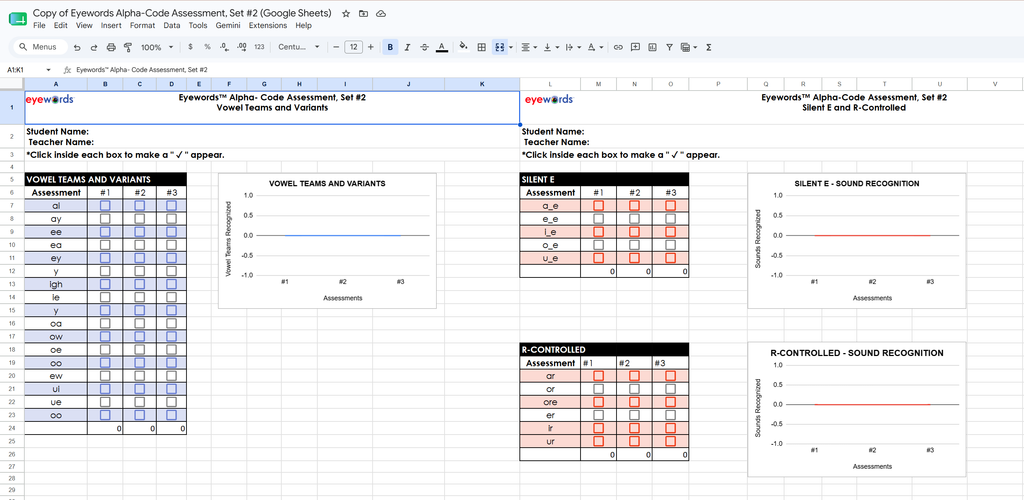Star the document
Screen dimensions: 1024x500
pyautogui.click(x=346, y=13)
